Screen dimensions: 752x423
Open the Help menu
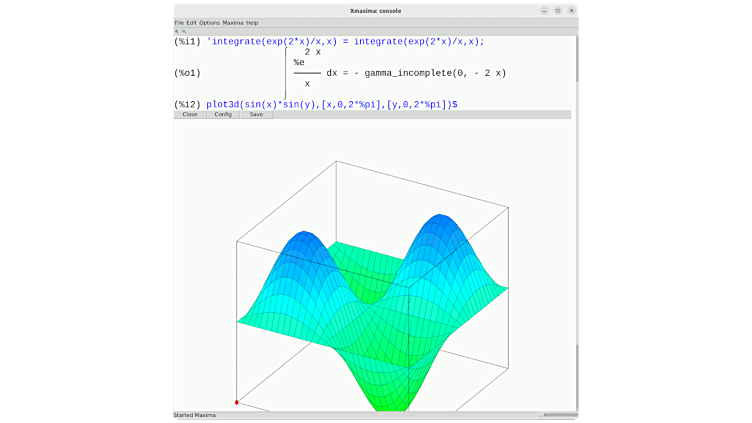(x=252, y=22)
